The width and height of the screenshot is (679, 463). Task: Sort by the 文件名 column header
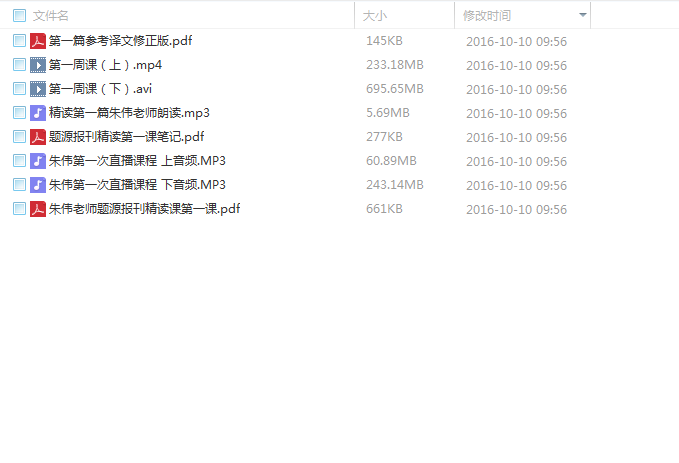click(51, 16)
